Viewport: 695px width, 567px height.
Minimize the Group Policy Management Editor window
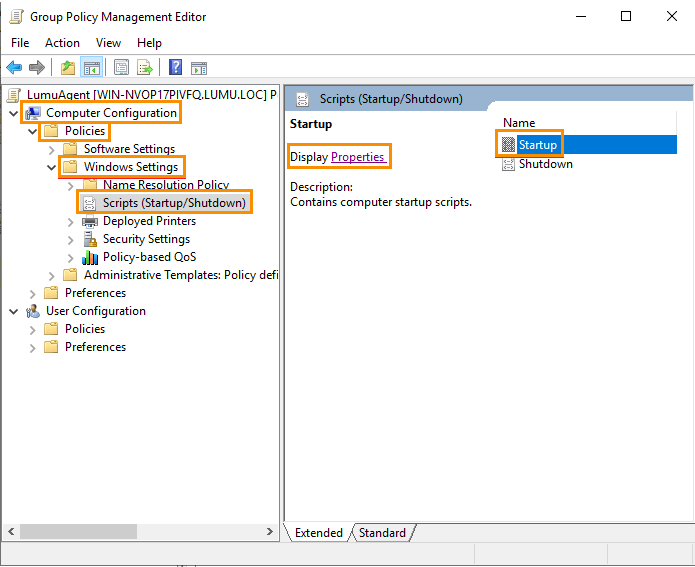point(581,16)
